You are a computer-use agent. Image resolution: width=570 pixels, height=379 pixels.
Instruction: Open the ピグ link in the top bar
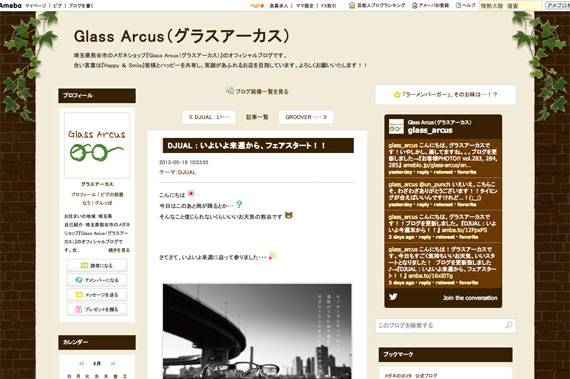point(57,6)
